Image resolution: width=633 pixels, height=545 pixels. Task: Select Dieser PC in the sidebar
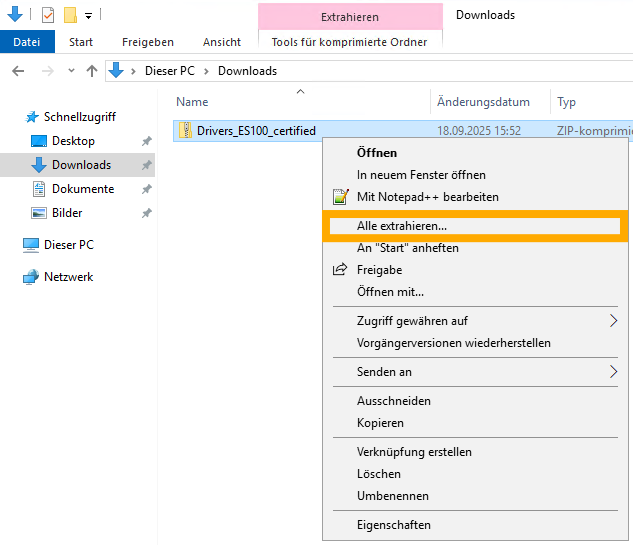[68, 245]
